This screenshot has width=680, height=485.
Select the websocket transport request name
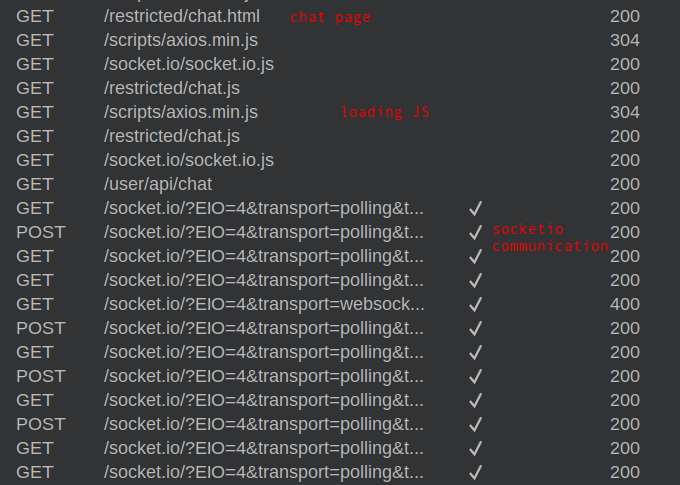[x=263, y=304]
